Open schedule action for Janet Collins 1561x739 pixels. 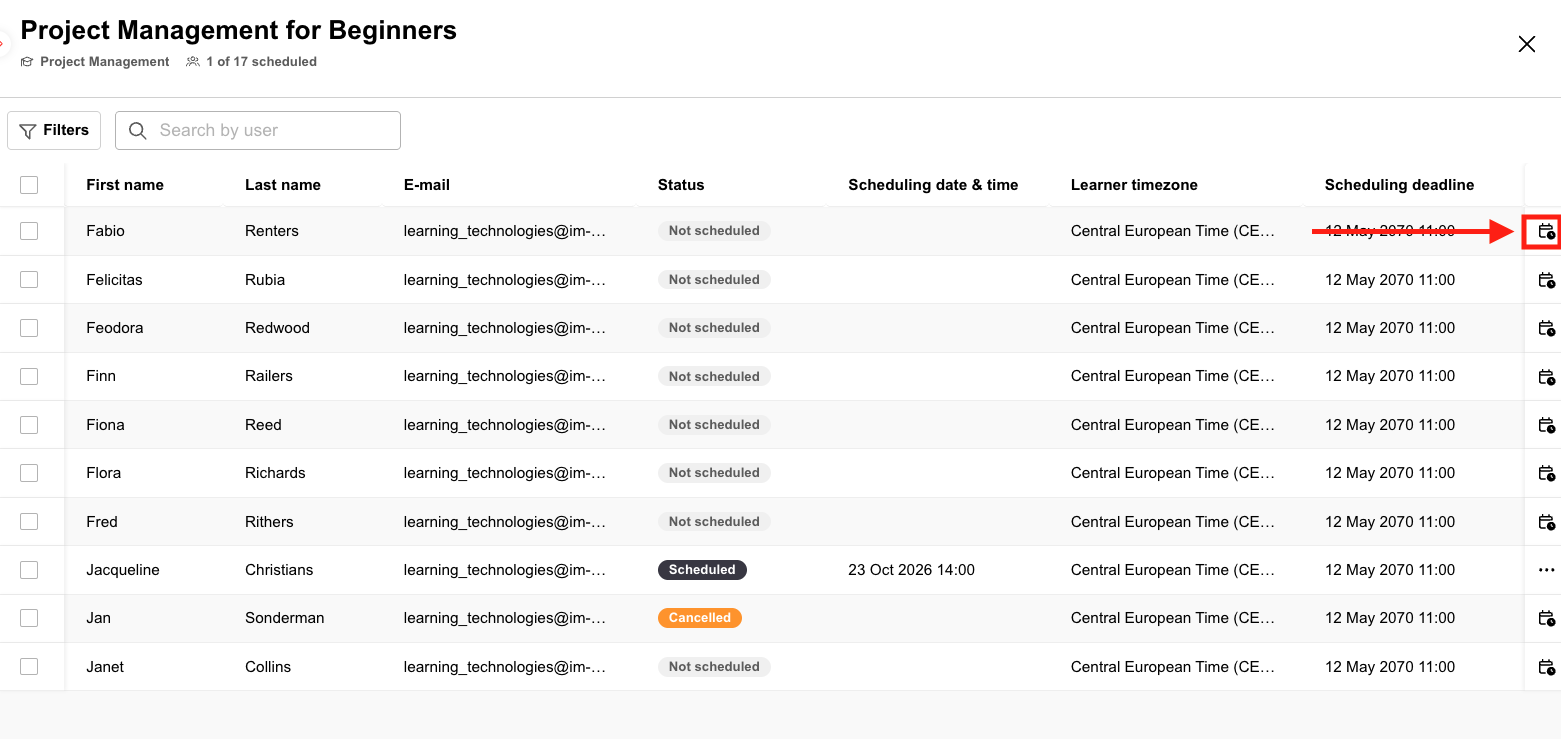tap(1546, 667)
